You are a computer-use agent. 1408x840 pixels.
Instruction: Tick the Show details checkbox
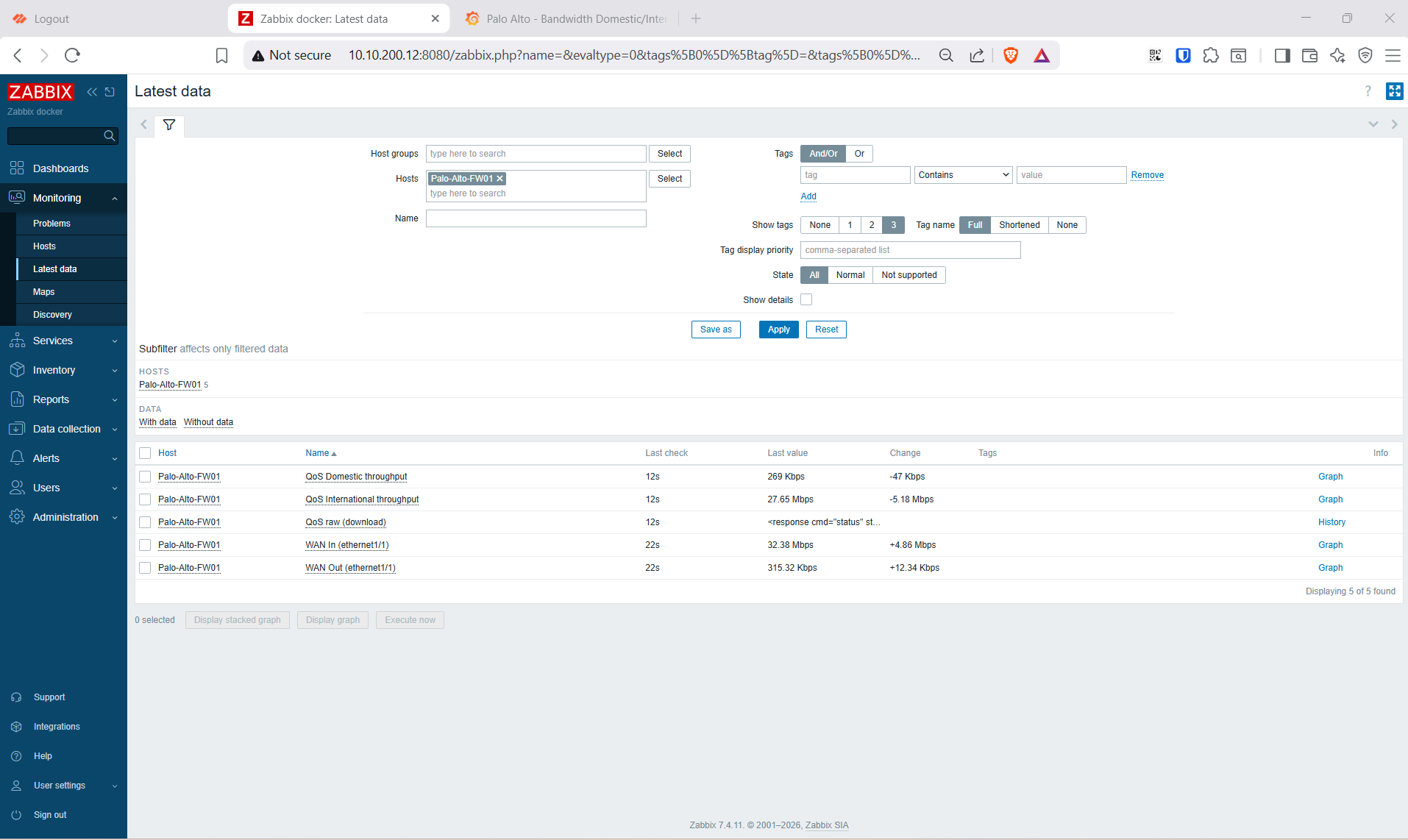click(x=806, y=299)
